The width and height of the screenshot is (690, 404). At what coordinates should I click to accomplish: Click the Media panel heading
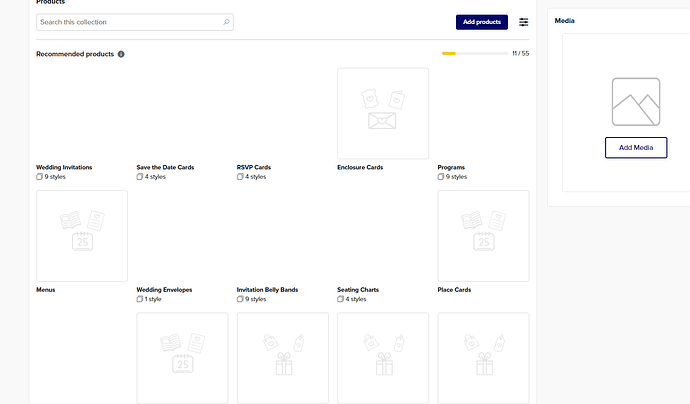pyautogui.click(x=564, y=21)
